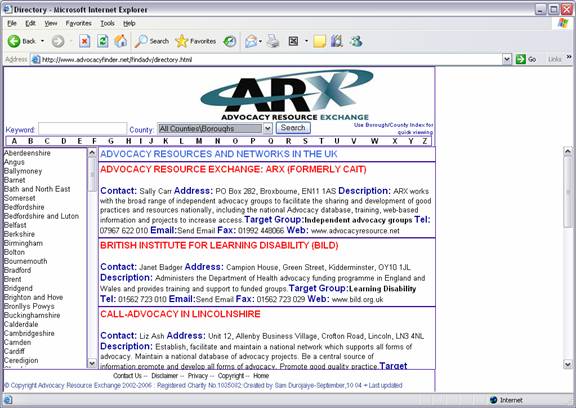
Task: Expand the Back button history arrow
Action: point(43,41)
